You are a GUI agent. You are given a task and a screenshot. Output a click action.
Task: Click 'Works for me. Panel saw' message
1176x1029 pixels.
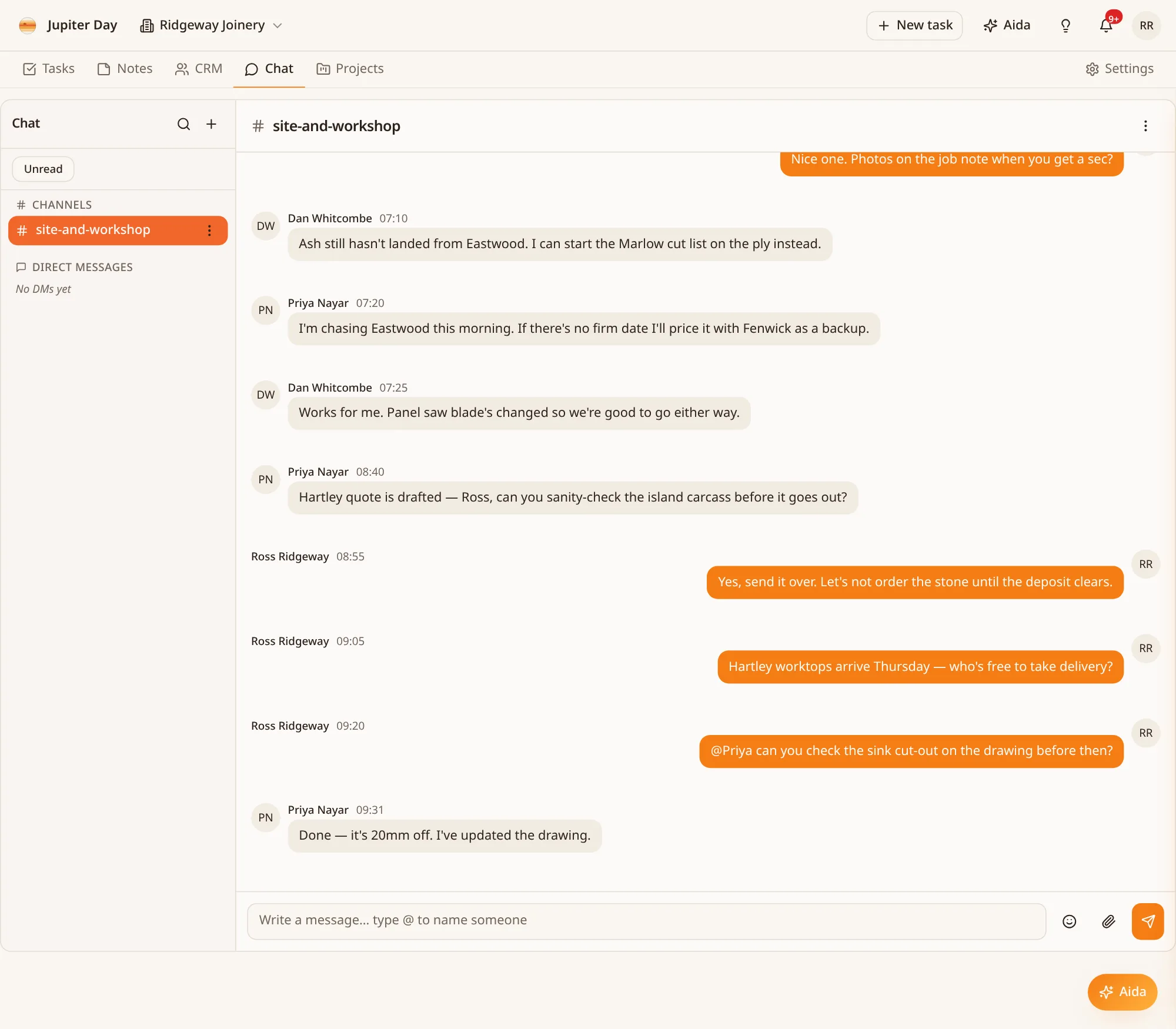[x=519, y=413]
